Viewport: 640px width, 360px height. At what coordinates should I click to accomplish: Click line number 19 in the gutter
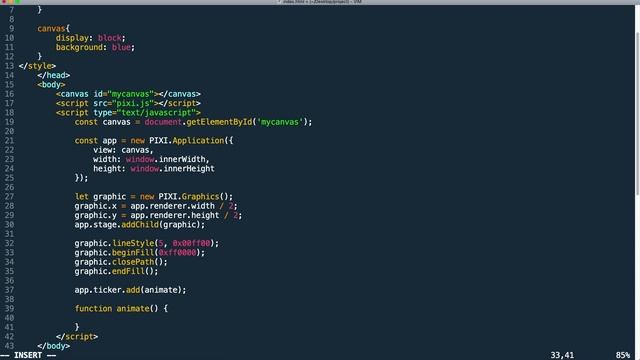tap(9, 122)
